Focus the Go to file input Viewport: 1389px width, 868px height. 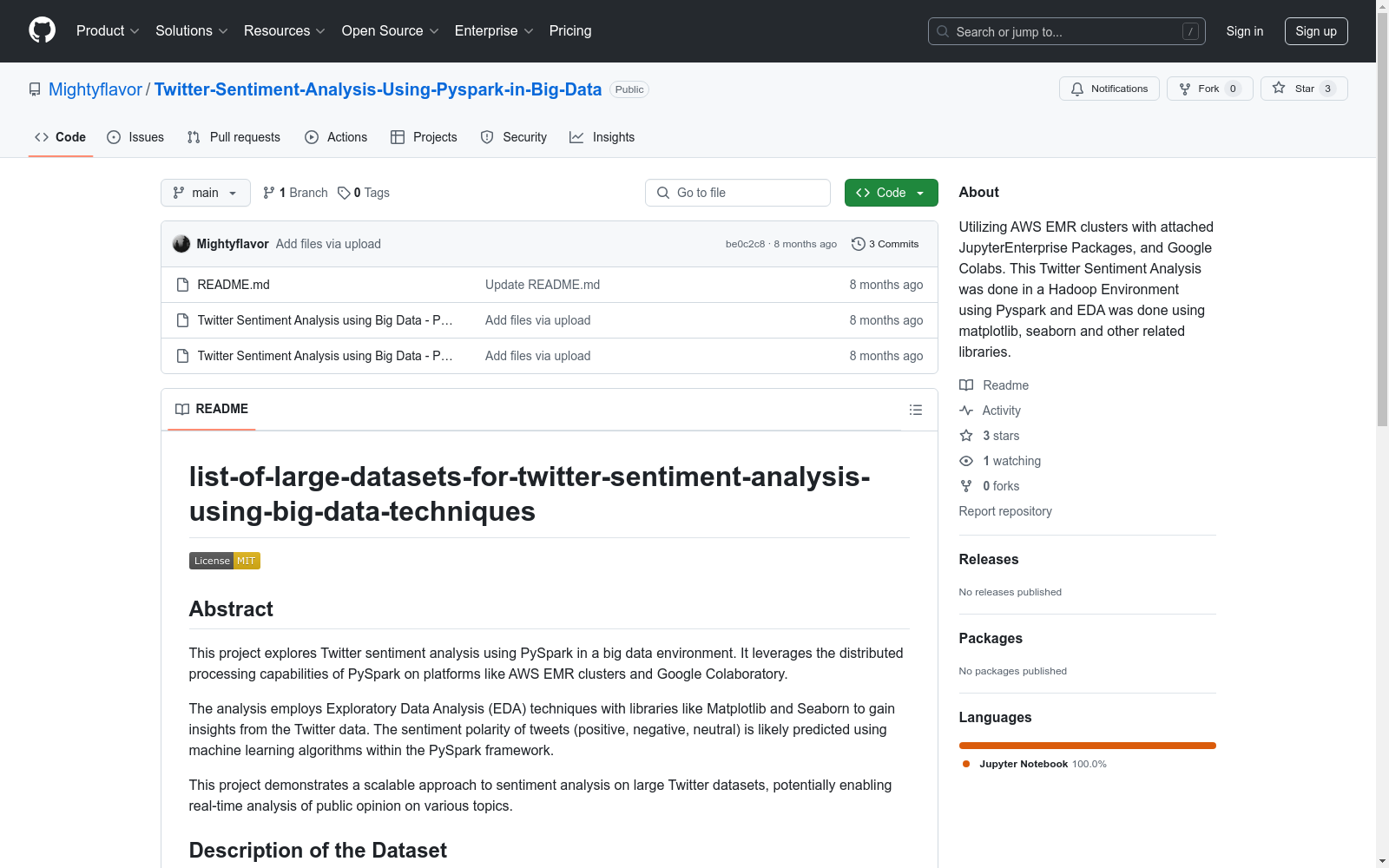[x=738, y=193]
